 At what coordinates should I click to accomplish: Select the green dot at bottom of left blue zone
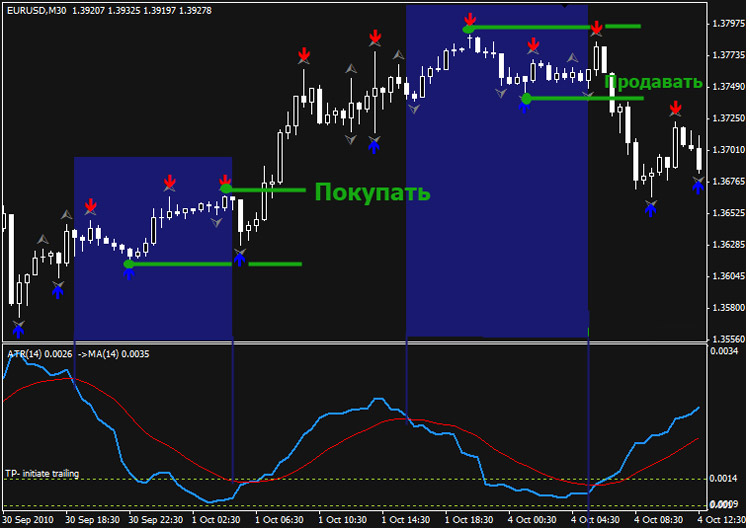[128, 264]
